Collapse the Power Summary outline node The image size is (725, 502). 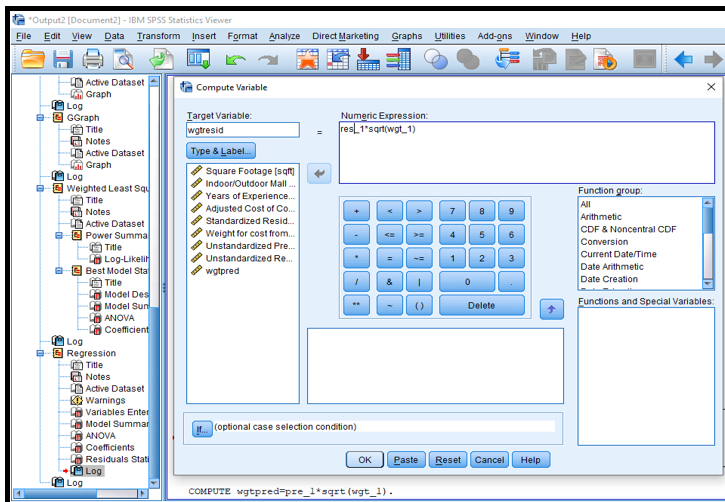click(x=59, y=236)
